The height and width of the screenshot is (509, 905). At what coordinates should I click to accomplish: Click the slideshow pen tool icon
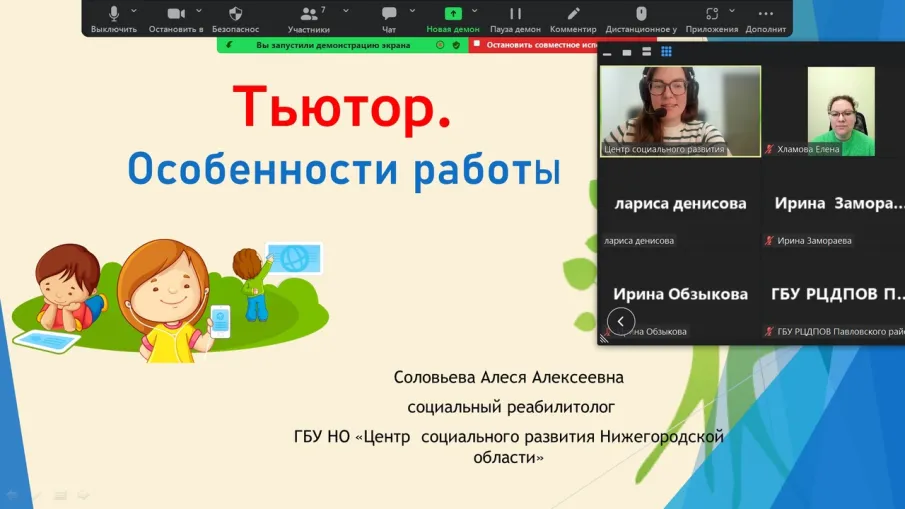coord(36,495)
